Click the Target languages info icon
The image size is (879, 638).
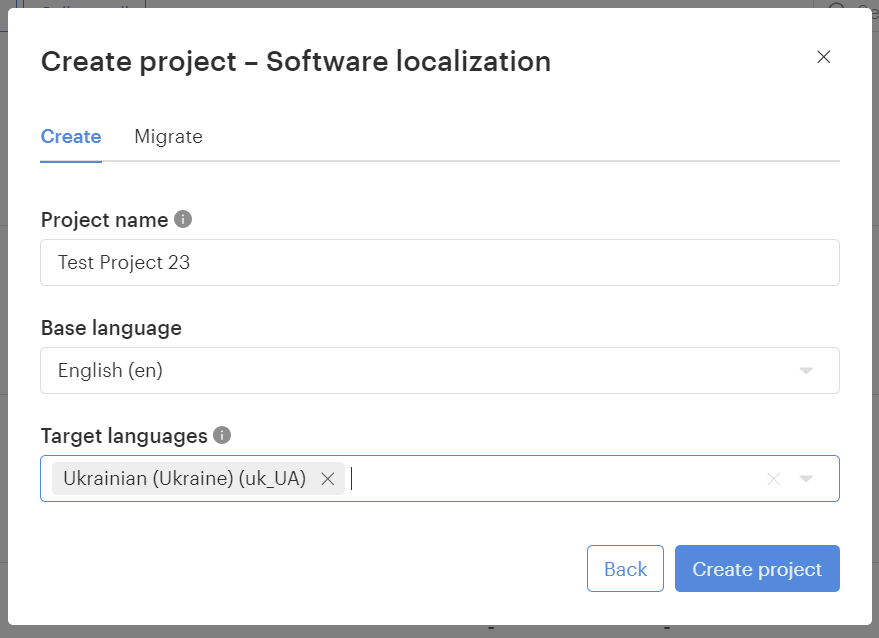click(222, 435)
